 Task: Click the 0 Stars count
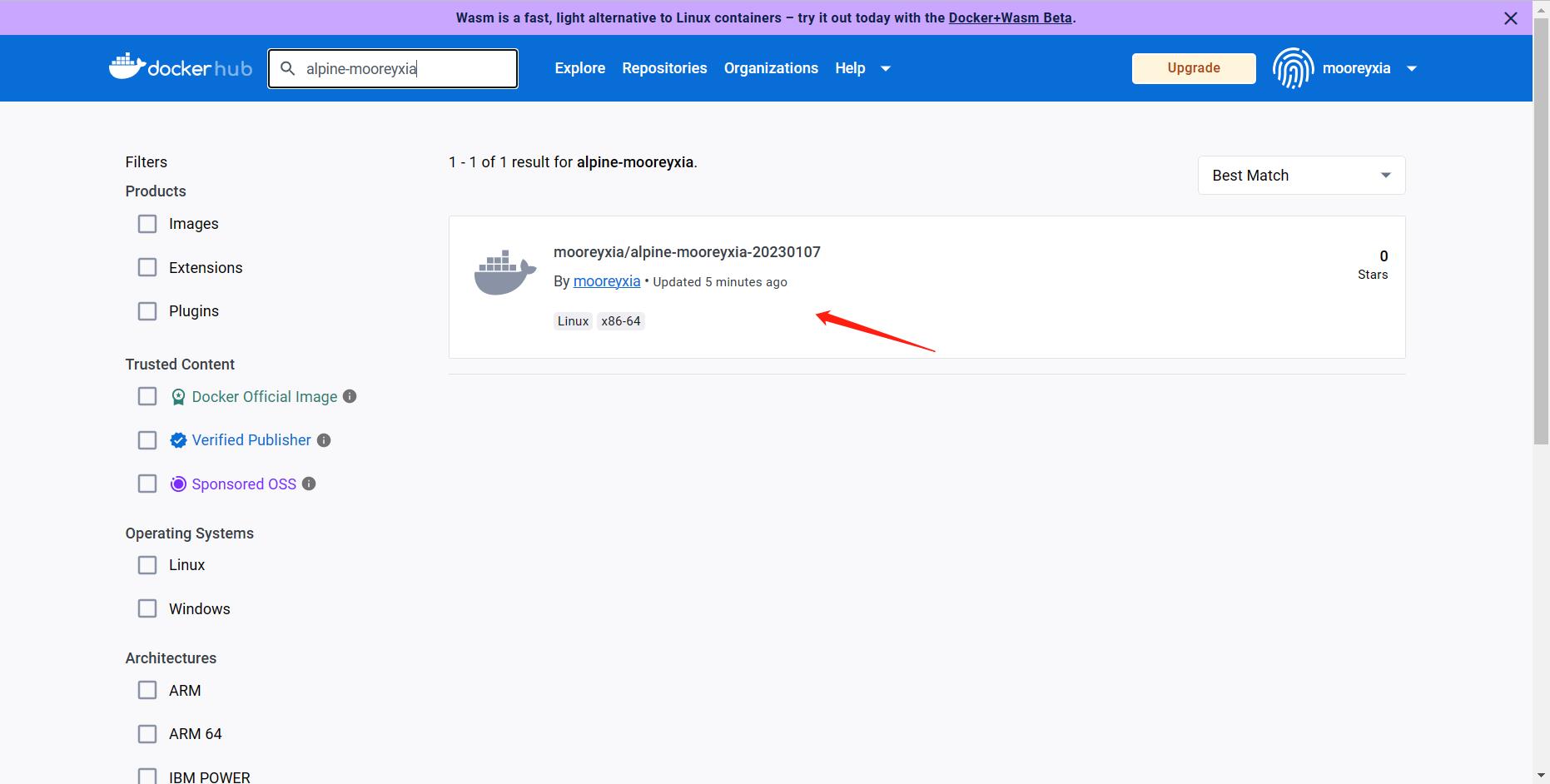click(x=1373, y=265)
